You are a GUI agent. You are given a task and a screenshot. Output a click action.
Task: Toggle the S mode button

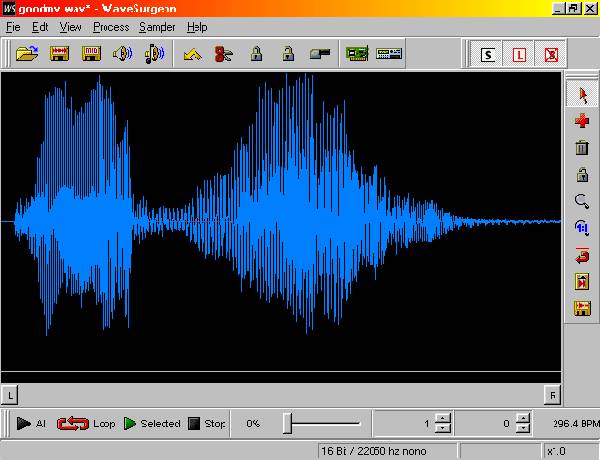(488, 55)
